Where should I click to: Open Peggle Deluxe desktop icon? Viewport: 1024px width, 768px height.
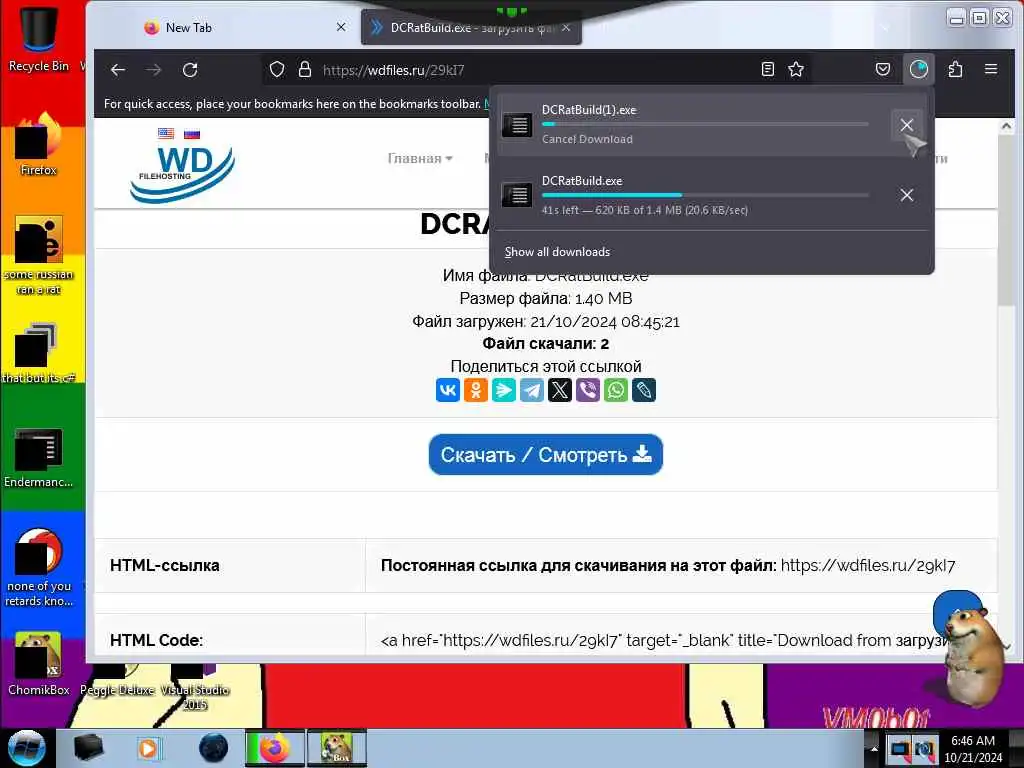(118, 680)
